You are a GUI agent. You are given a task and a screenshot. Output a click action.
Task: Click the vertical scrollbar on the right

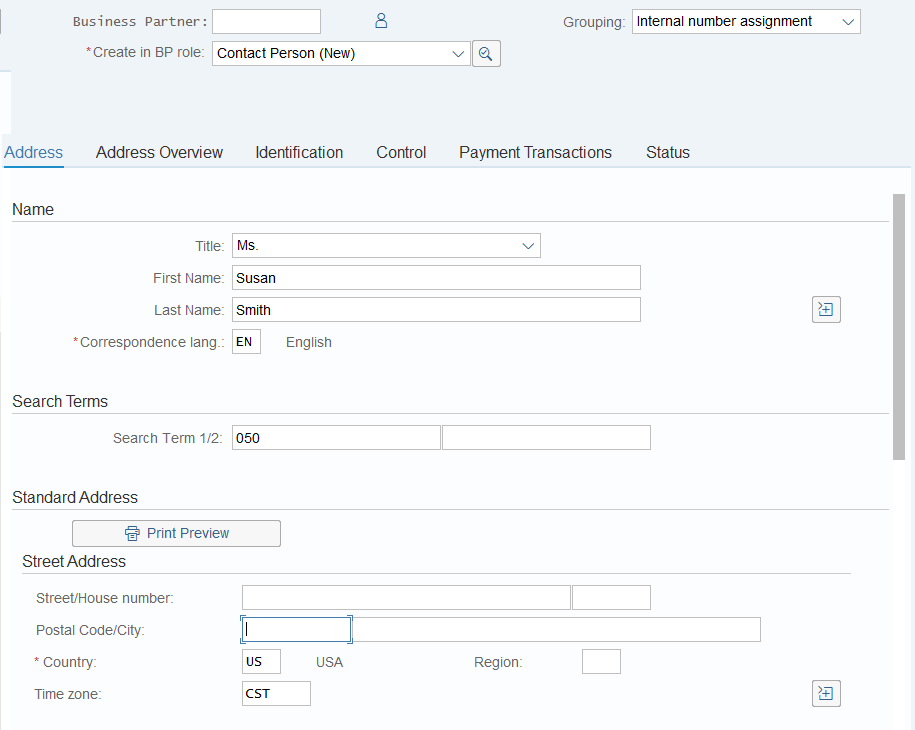click(899, 327)
